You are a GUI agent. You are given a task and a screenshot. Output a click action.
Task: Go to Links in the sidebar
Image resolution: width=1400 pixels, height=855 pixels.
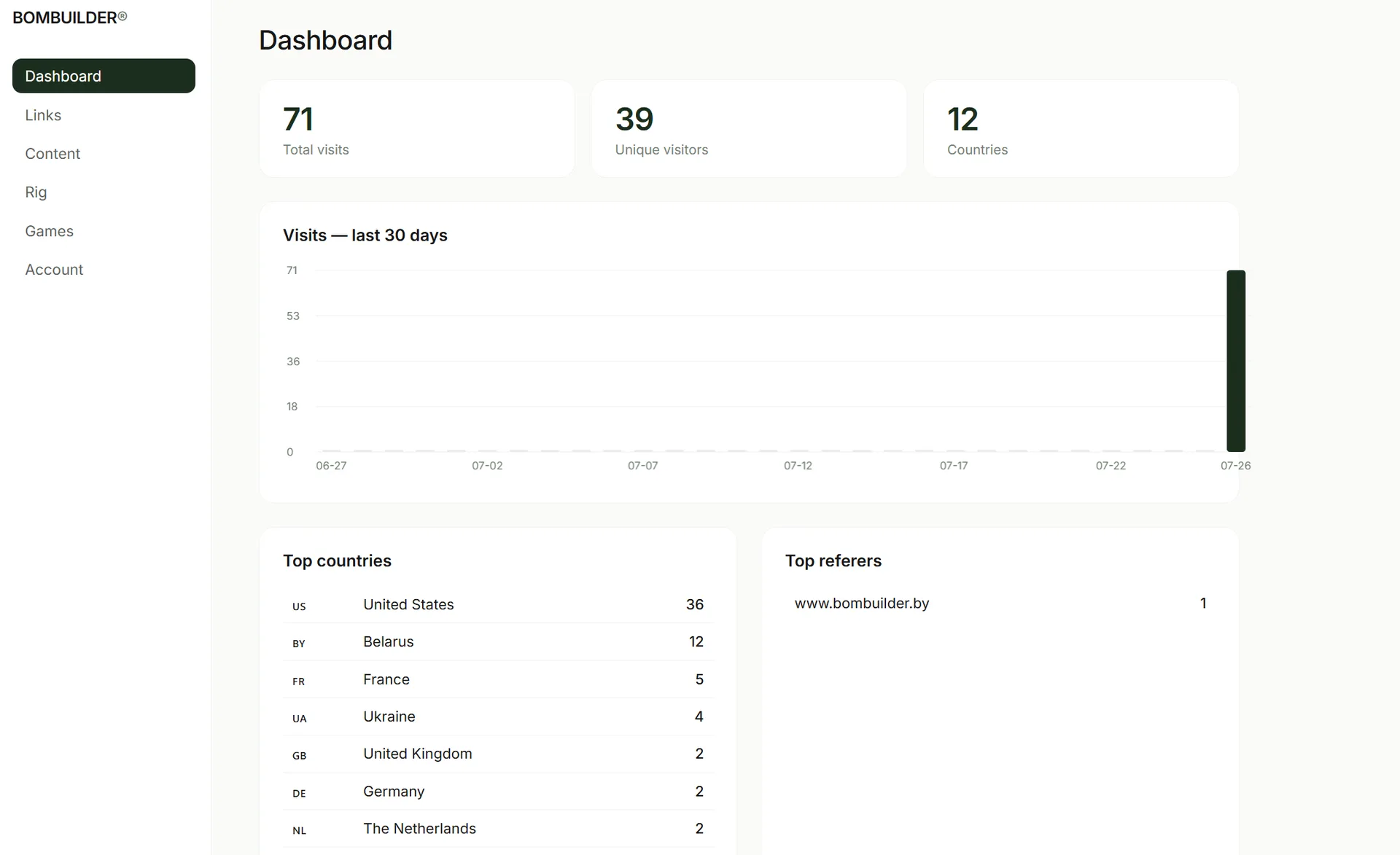[x=104, y=115]
